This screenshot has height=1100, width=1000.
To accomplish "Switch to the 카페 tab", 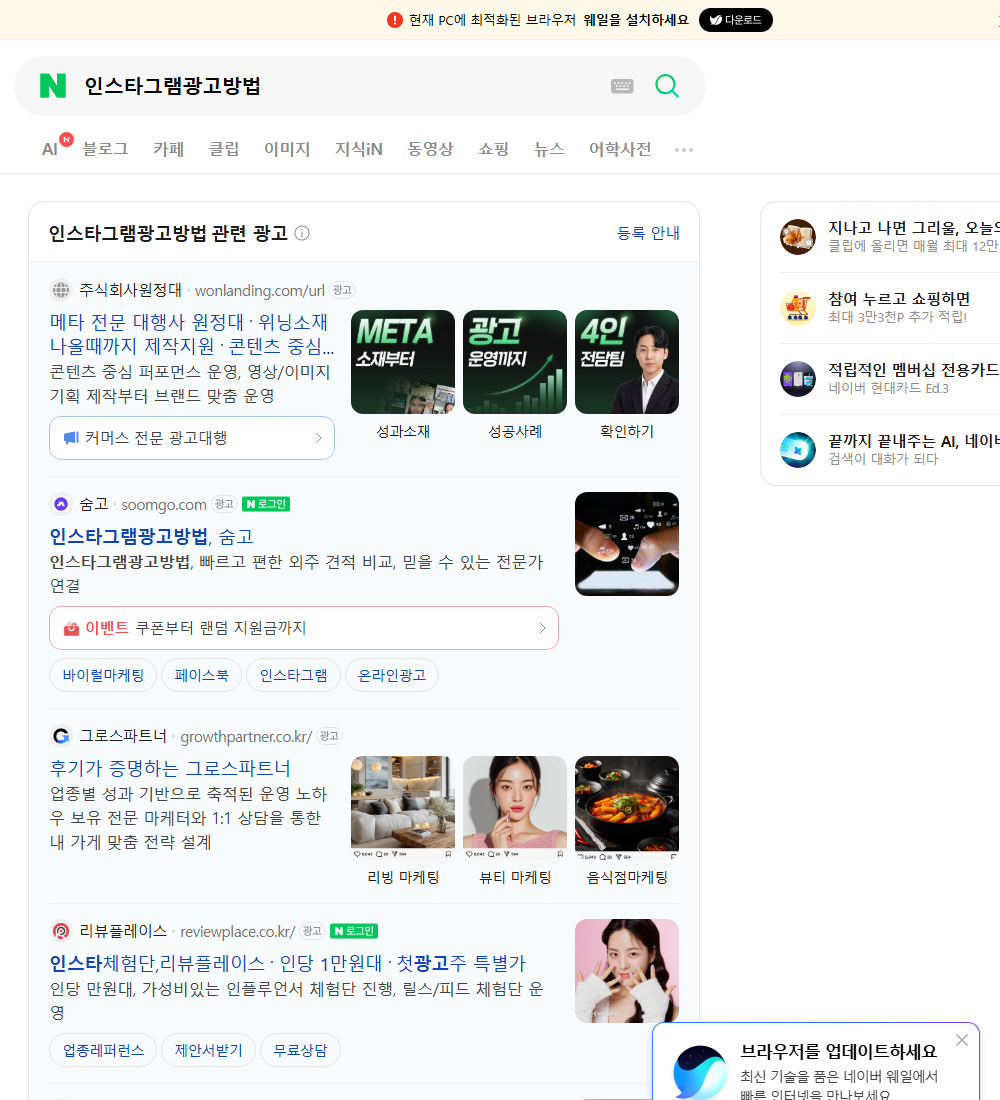I will [x=168, y=149].
